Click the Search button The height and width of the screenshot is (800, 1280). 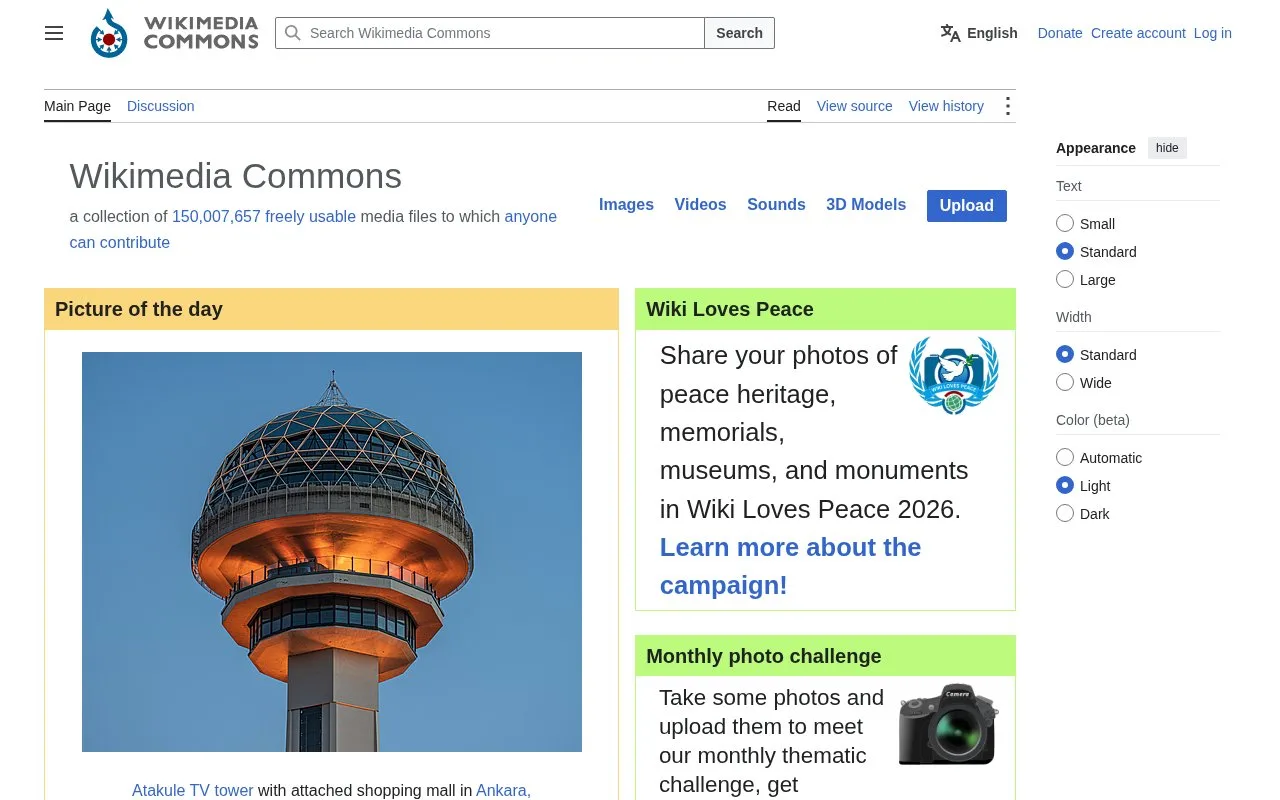pos(740,33)
